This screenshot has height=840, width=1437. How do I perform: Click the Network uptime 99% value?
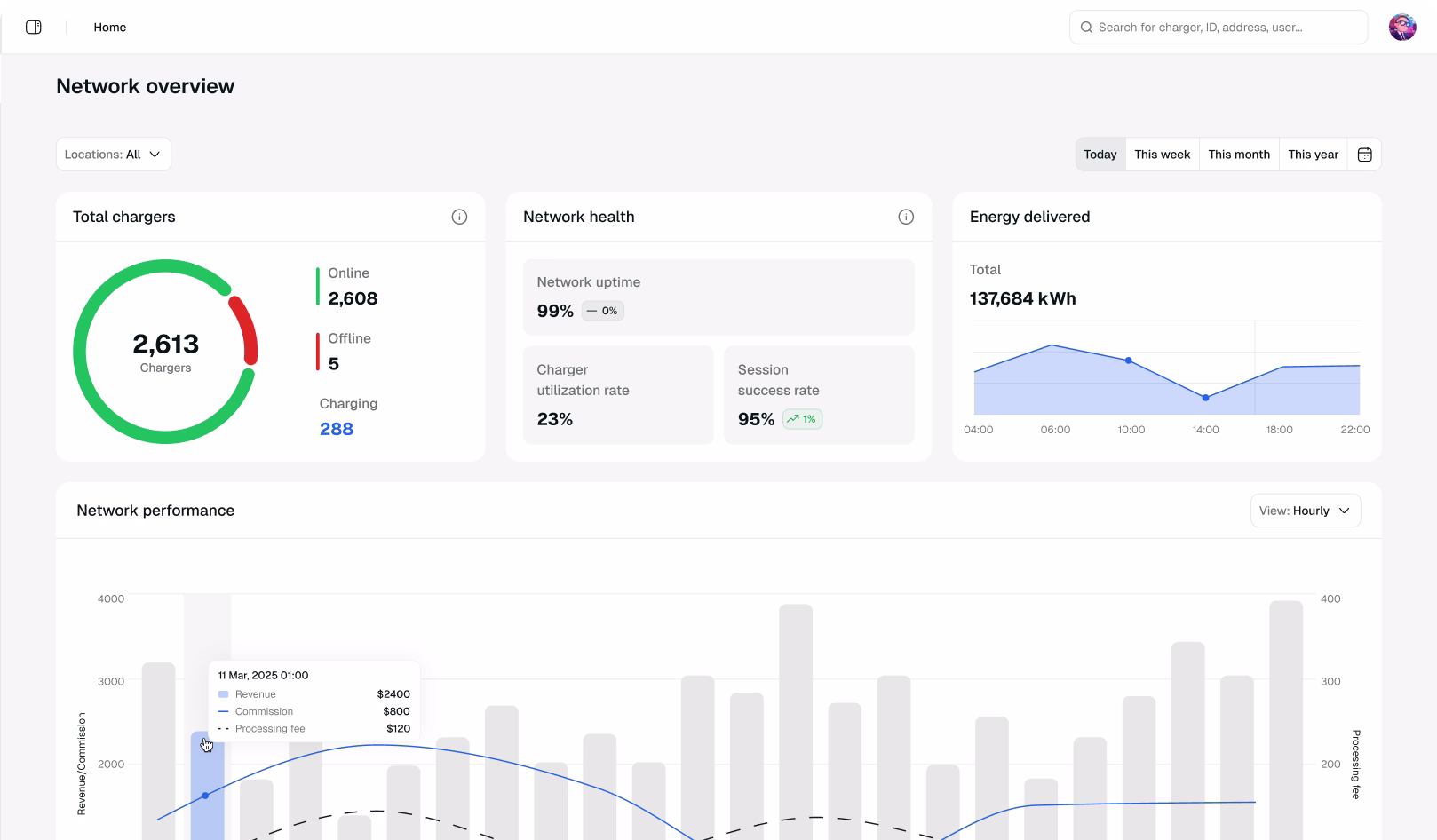point(555,311)
